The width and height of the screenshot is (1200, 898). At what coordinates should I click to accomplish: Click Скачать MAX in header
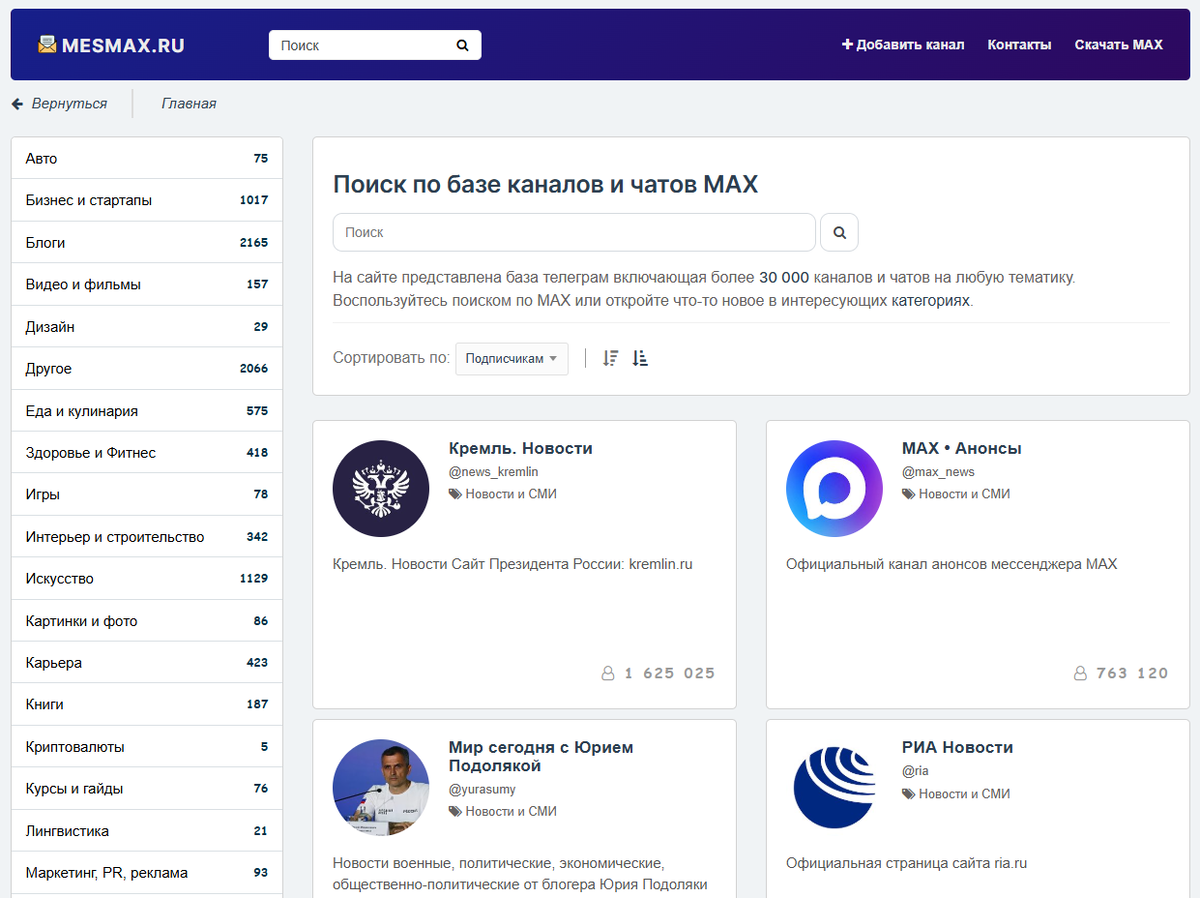tap(1119, 45)
